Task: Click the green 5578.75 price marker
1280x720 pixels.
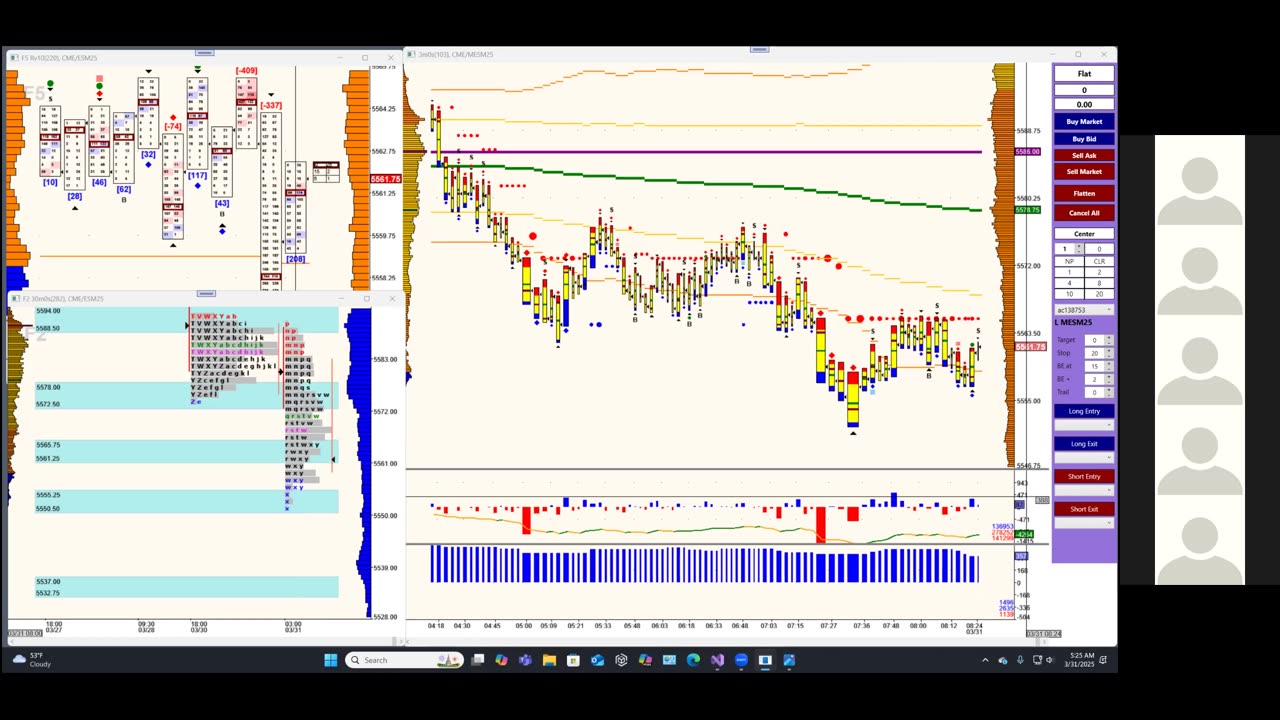Action: coord(1028,210)
